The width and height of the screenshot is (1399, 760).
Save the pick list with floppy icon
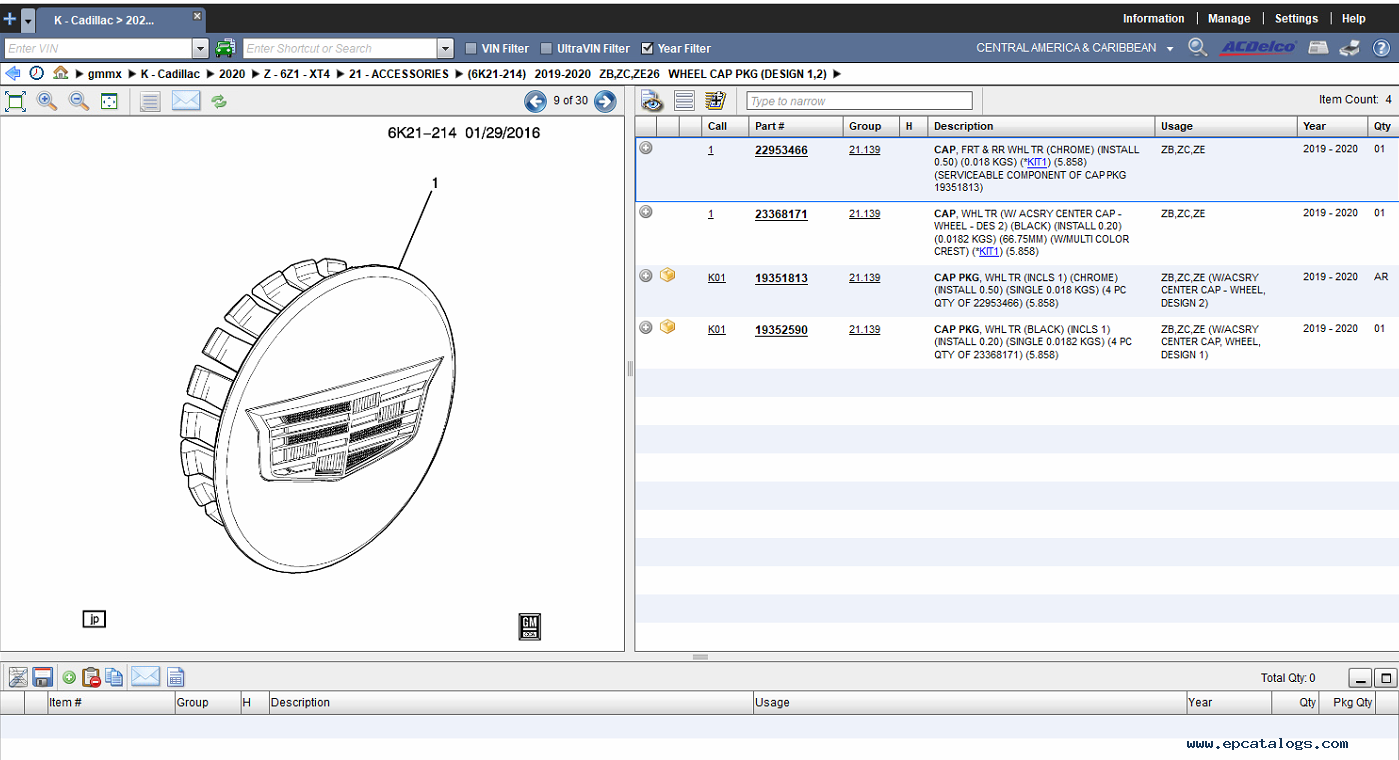point(43,677)
